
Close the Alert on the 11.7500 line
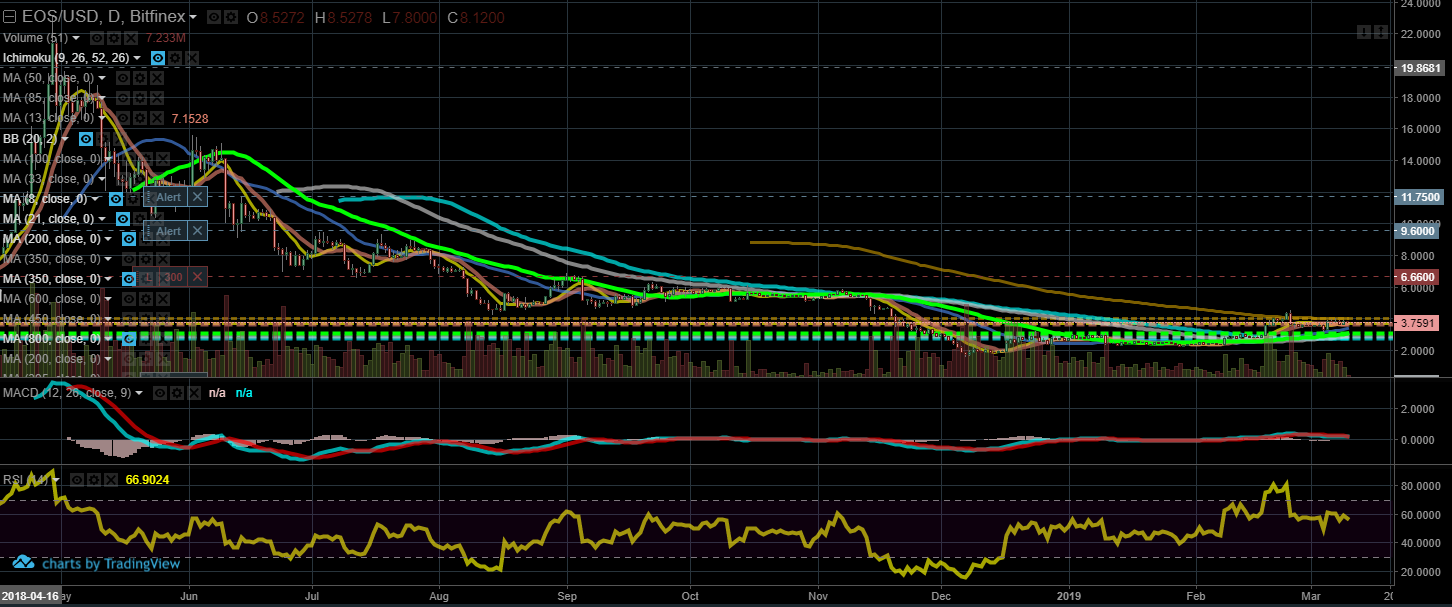[x=197, y=197]
